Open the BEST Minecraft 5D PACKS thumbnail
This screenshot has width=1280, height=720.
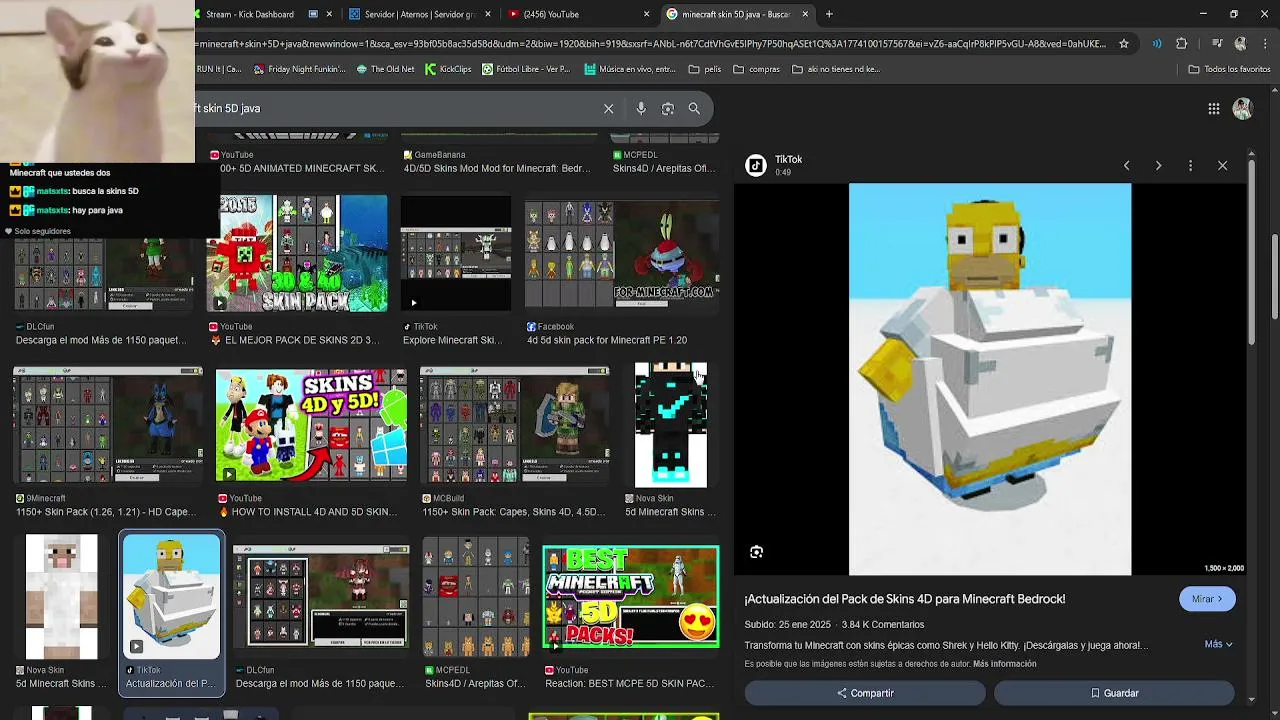point(630,597)
